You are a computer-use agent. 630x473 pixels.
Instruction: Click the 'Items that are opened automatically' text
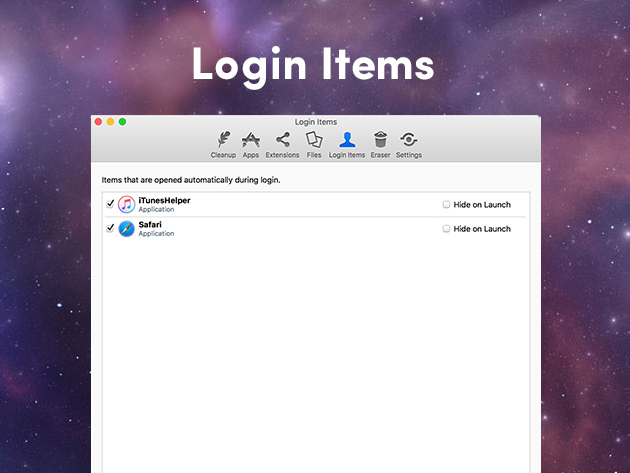tap(191, 180)
